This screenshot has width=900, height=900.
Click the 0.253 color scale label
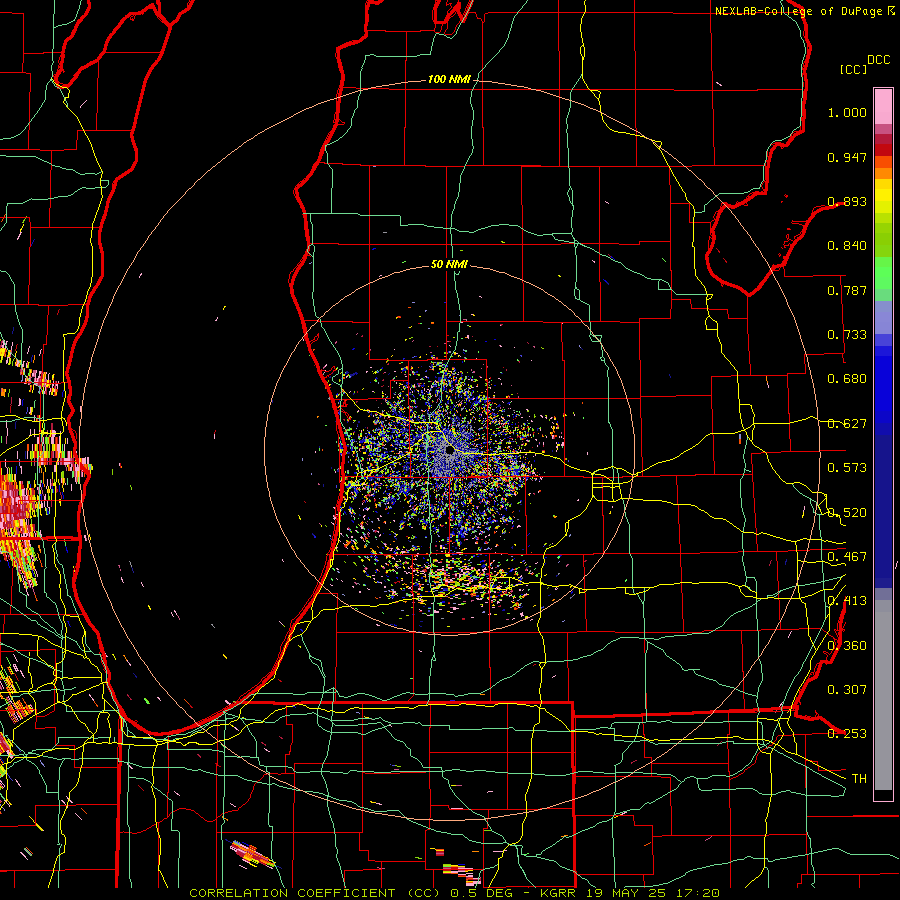[847, 734]
